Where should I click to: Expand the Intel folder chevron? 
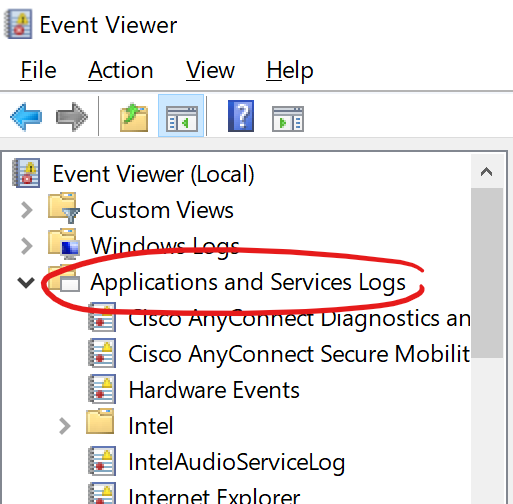pyautogui.click(x=65, y=426)
